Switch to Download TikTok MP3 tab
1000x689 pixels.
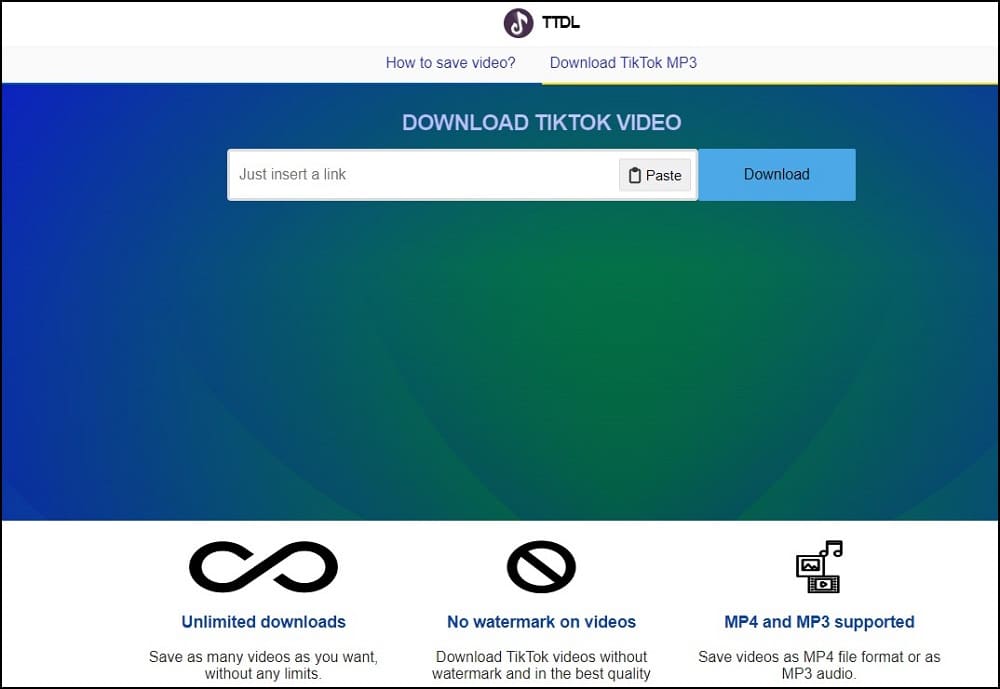click(623, 63)
